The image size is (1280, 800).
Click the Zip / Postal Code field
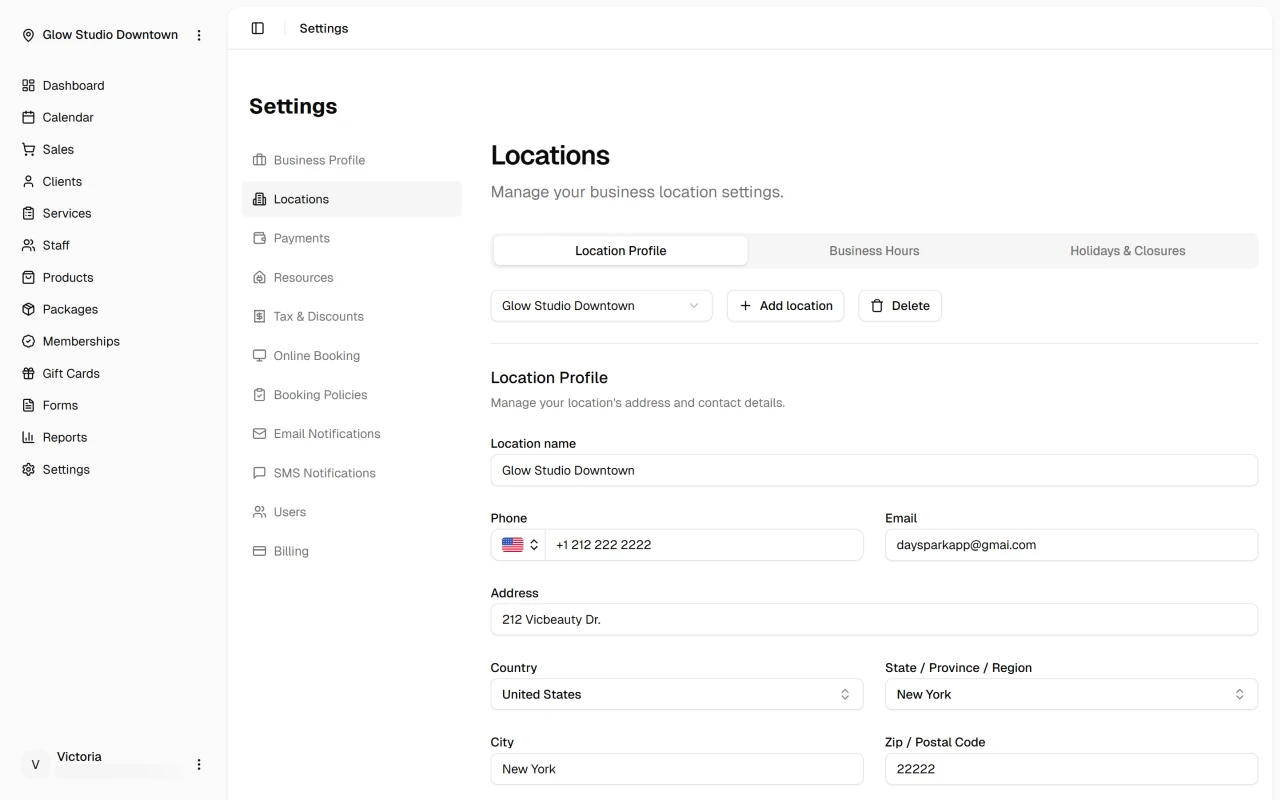[1071, 769]
